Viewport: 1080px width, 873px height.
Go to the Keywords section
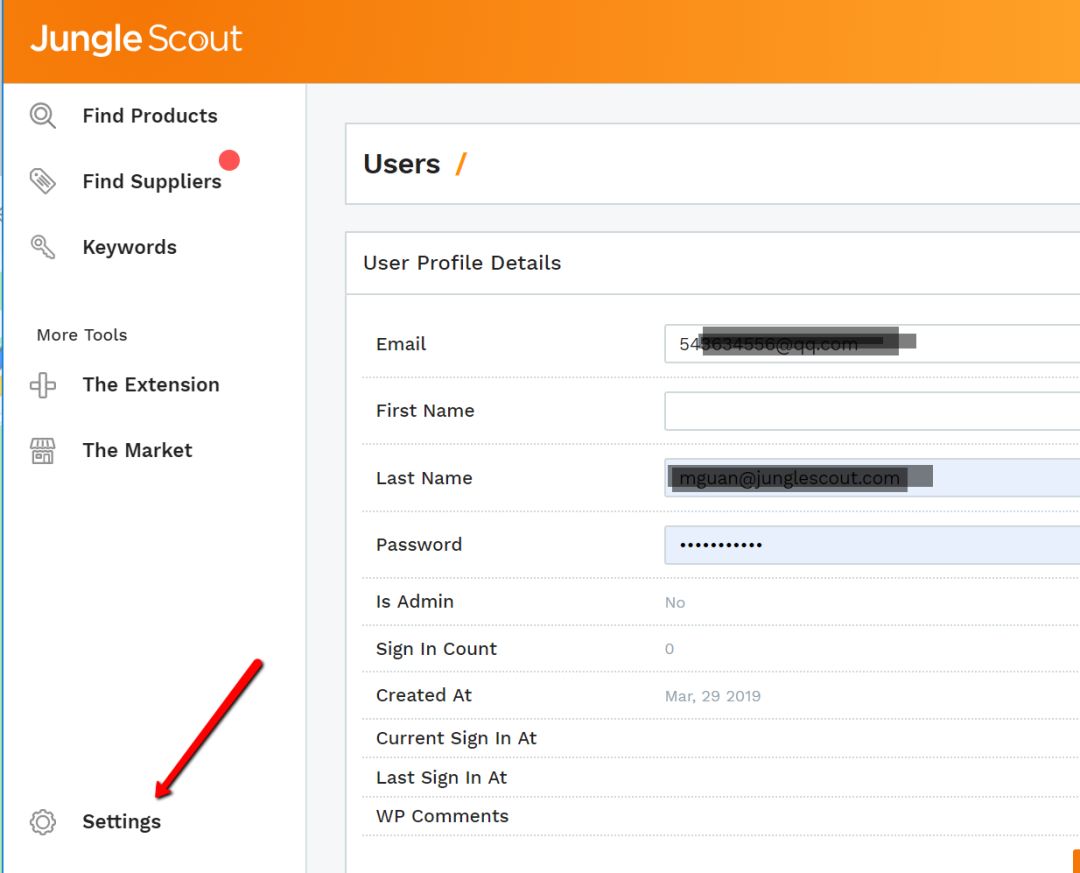(129, 247)
